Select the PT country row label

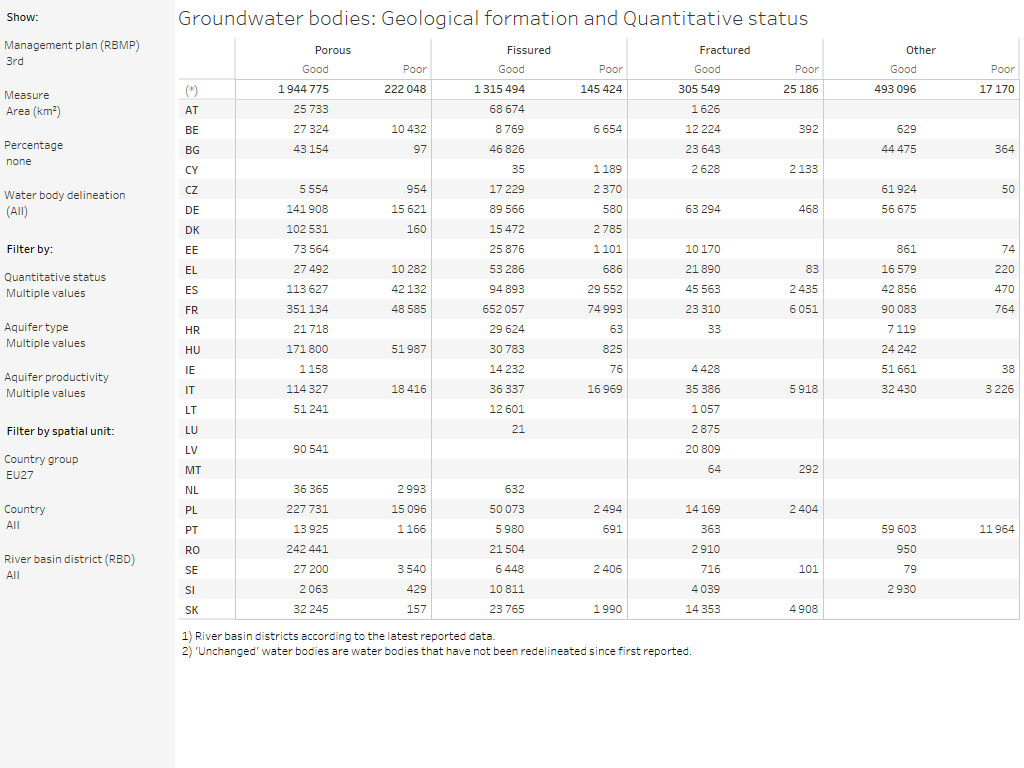[191, 530]
